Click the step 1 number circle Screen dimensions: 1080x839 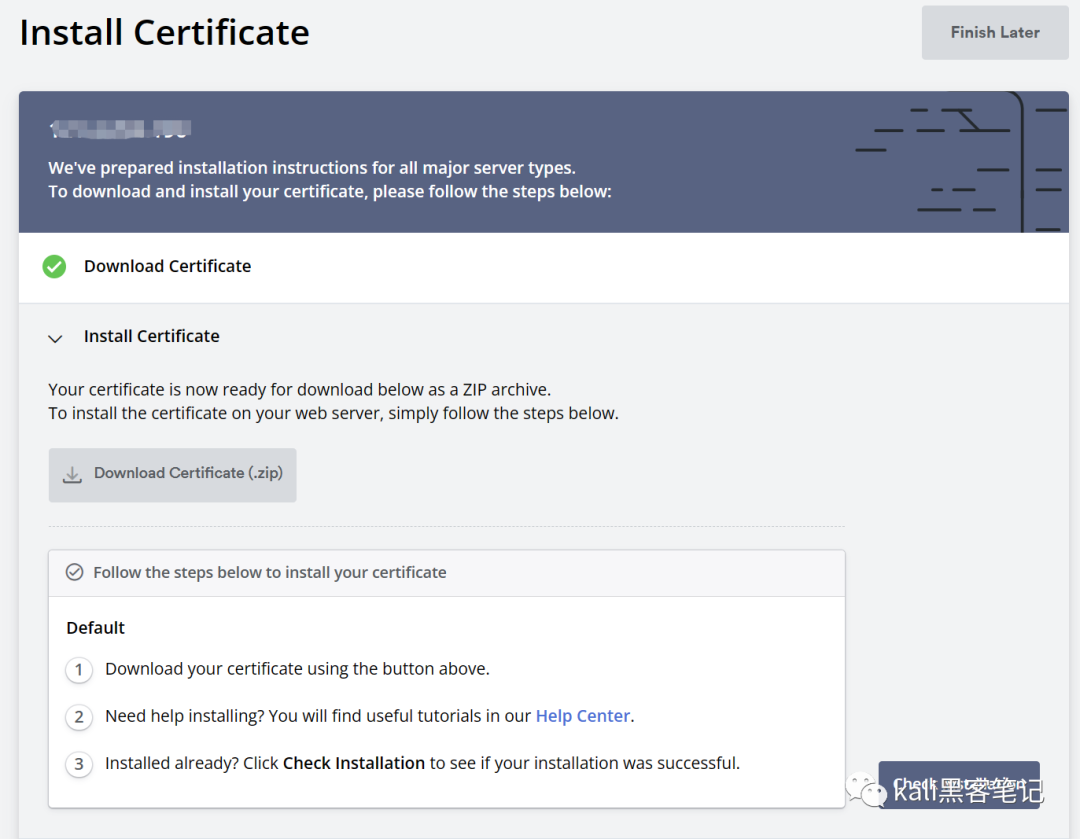point(79,670)
